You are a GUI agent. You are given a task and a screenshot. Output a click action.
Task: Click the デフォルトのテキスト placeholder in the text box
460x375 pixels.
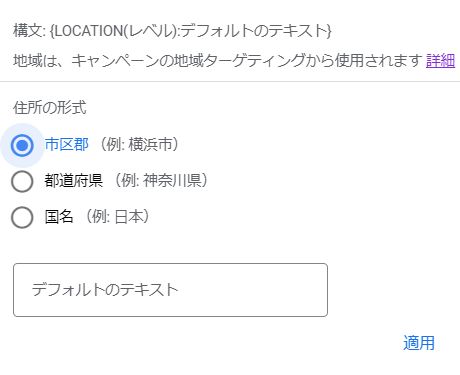click(x=105, y=290)
